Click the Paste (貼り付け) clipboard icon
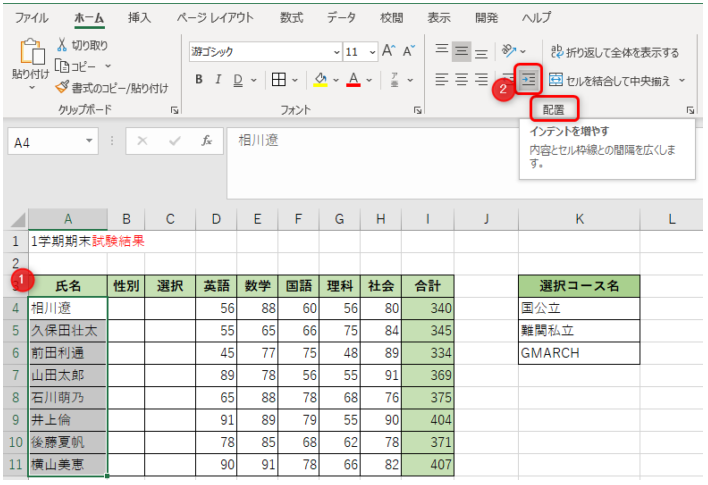 [x=30, y=55]
